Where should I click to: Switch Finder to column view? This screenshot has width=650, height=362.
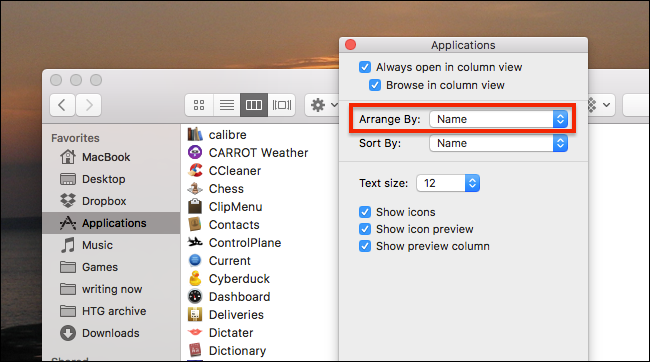pyautogui.click(x=254, y=105)
